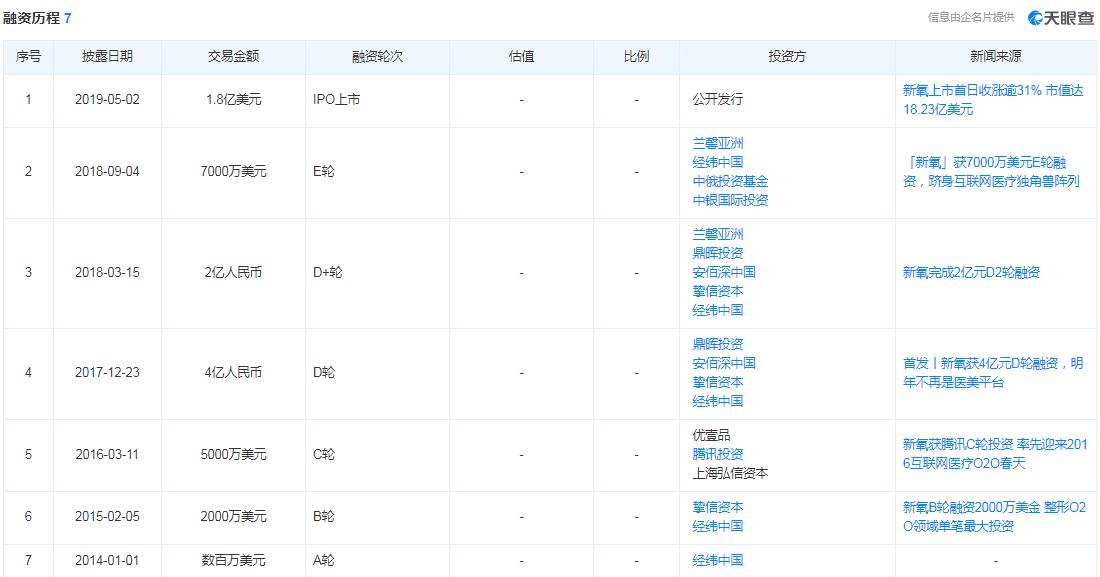Image resolution: width=1100 pixels, height=577 pixels.
Task: Click 公开发行 investor cell
Action: click(x=718, y=100)
